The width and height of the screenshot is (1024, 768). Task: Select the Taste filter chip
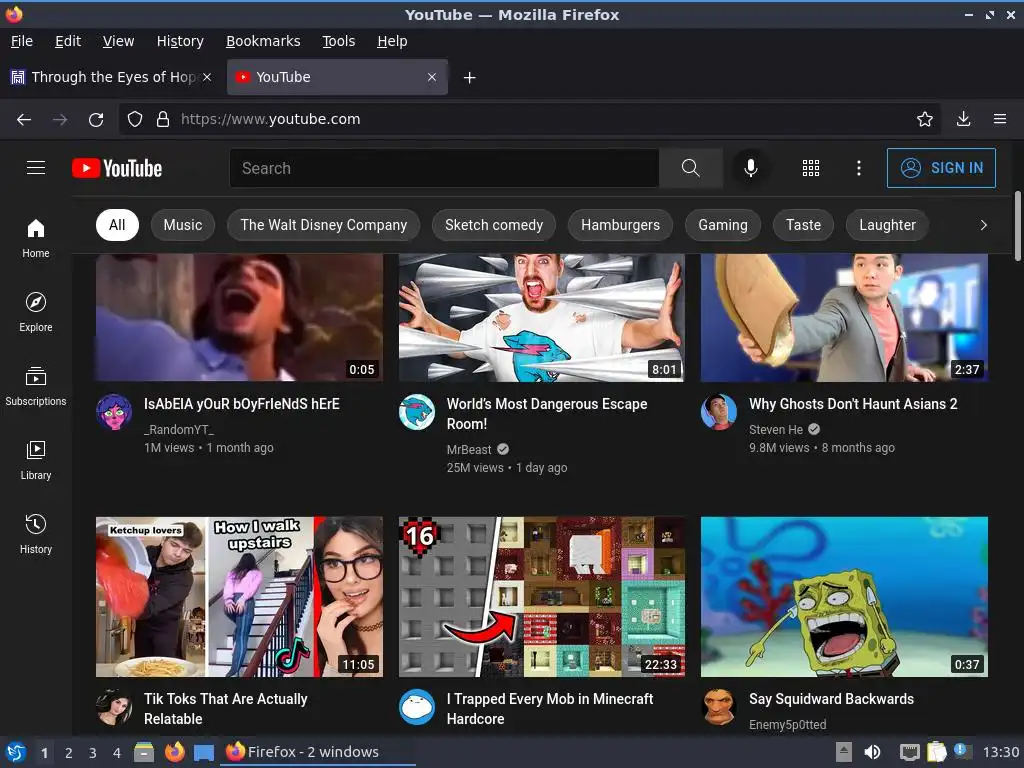coord(803,225)
